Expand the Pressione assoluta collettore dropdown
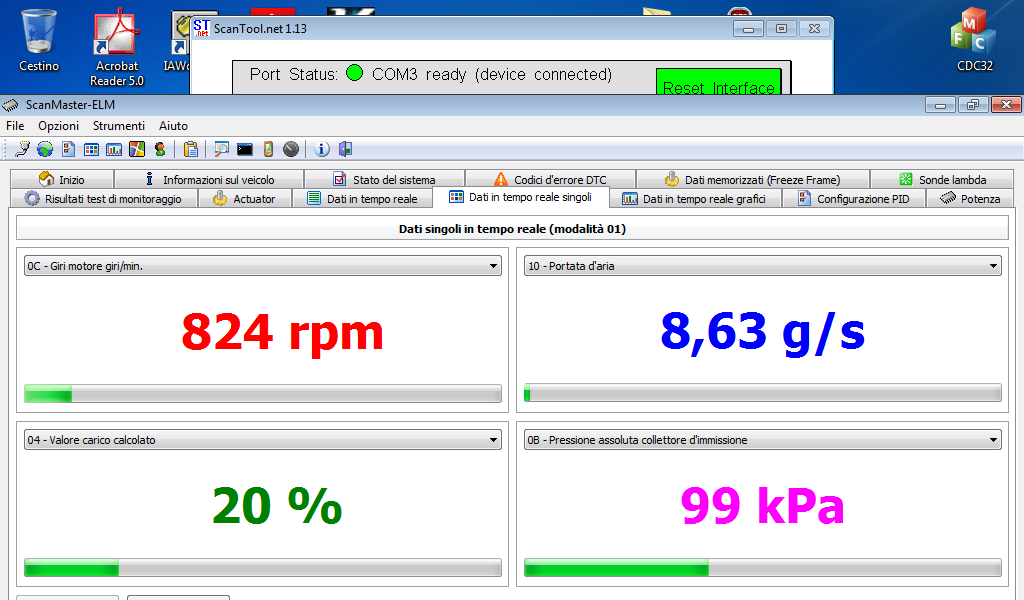 [x=993, y=440]
